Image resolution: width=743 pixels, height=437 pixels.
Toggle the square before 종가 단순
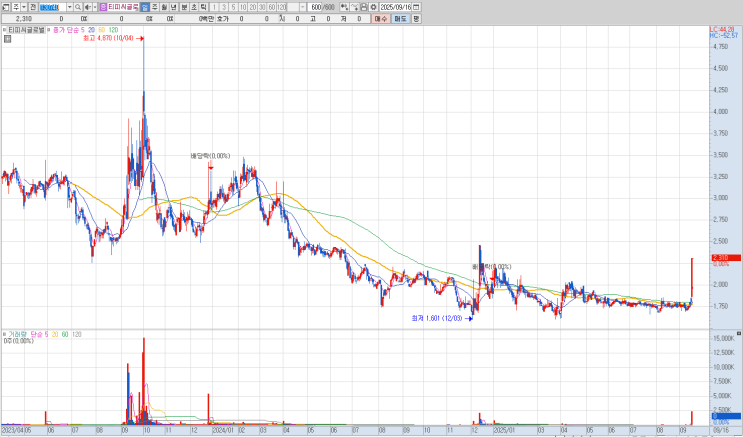(x=50, y=29)
